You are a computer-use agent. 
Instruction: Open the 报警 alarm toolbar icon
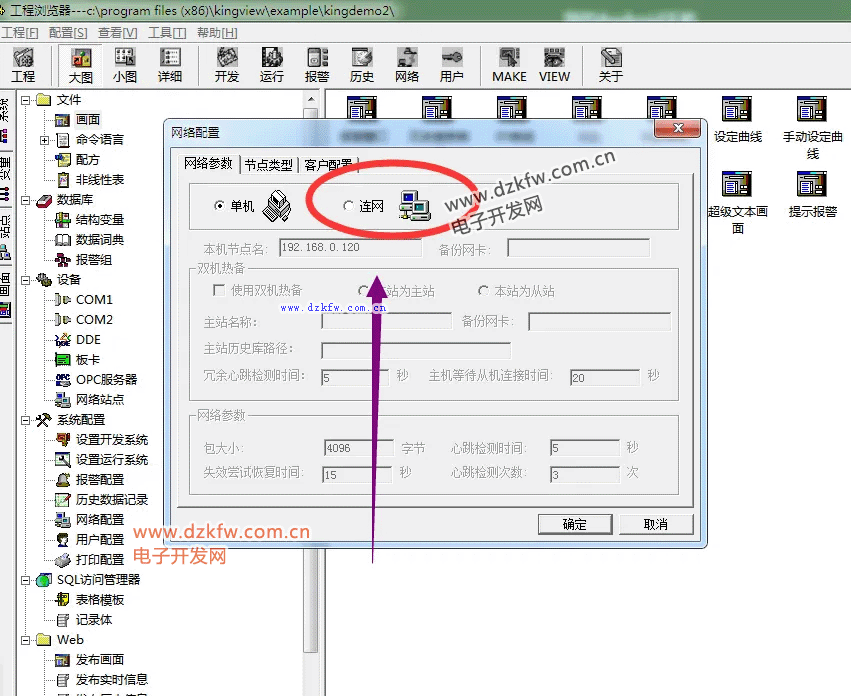[317, 65]
